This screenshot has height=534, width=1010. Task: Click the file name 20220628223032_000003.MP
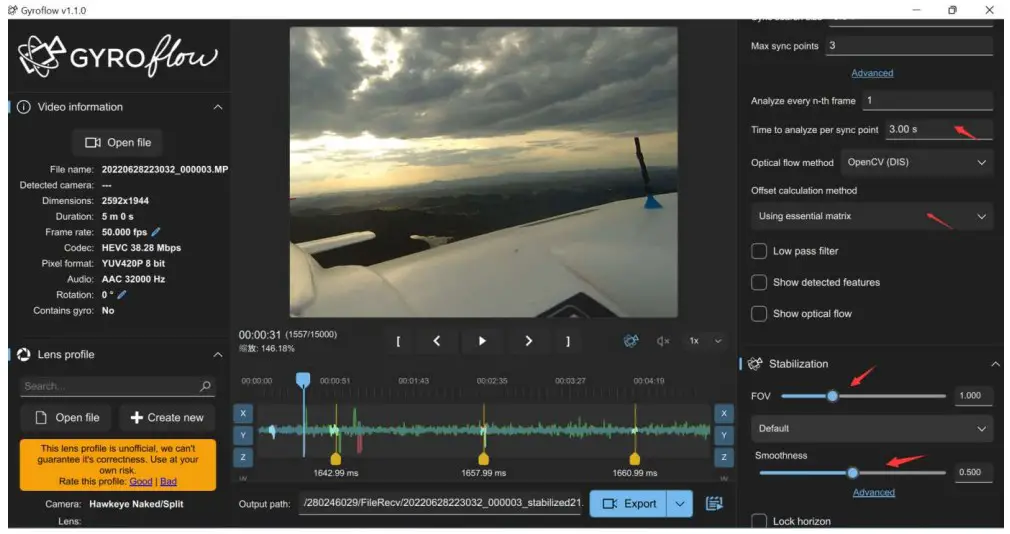(165, 169)
